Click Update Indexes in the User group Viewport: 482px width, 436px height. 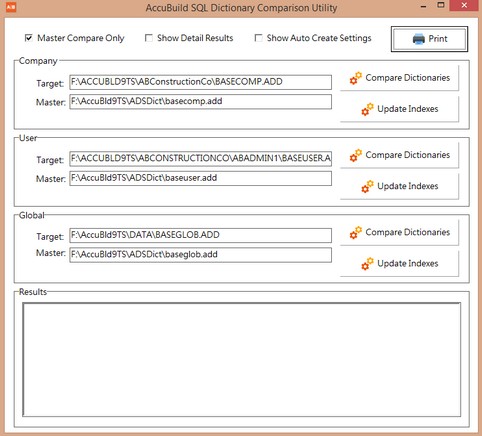click(399, 186)
